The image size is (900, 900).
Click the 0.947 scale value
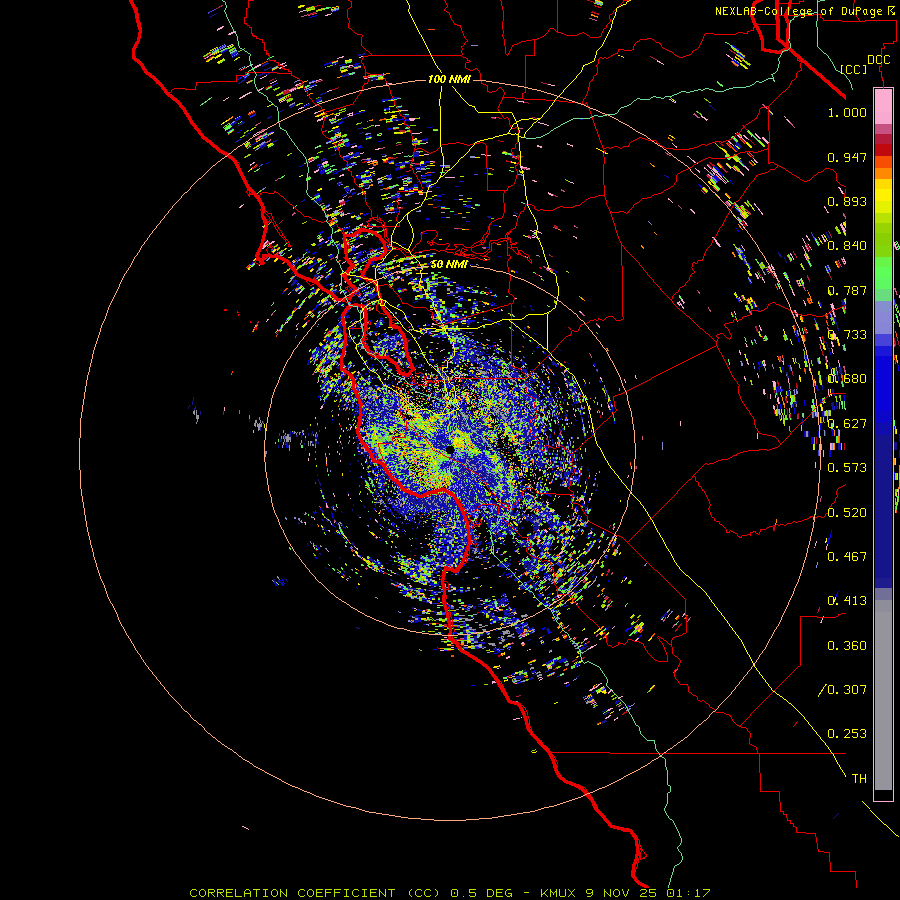point(847,157)
